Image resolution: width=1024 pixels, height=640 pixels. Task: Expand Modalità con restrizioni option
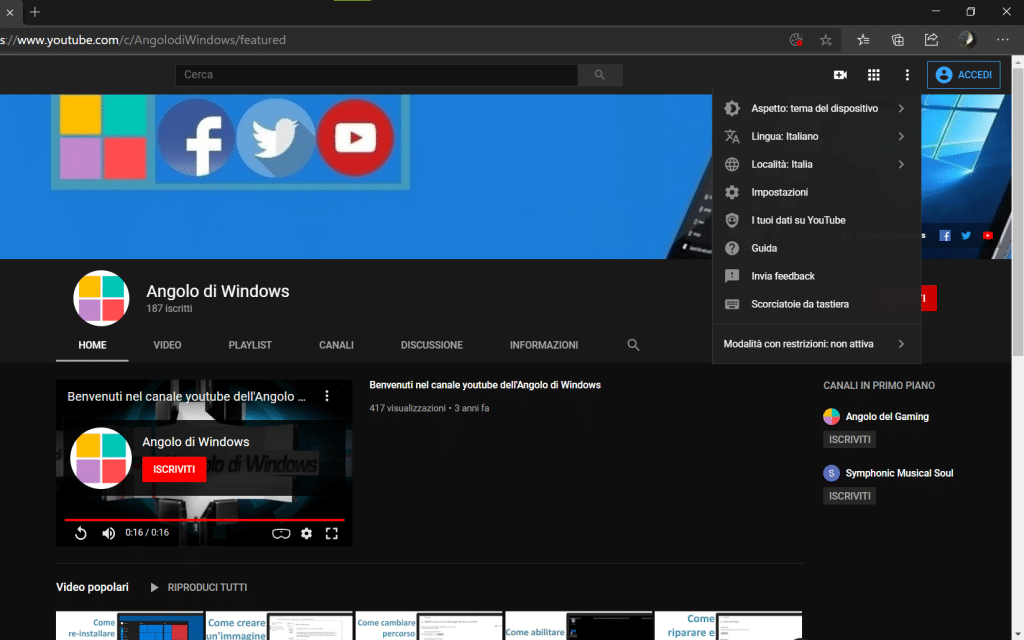815,344
